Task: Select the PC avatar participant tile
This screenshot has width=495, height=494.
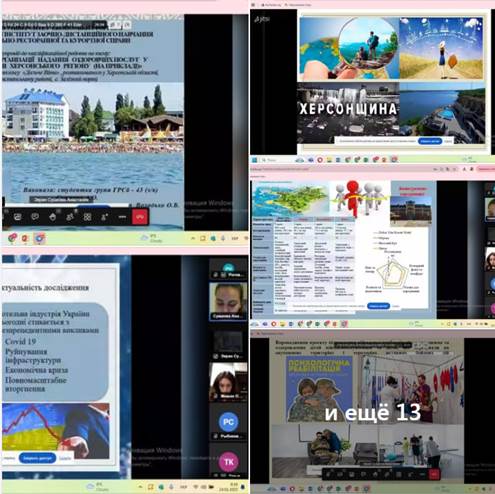Action: [228, 422]
